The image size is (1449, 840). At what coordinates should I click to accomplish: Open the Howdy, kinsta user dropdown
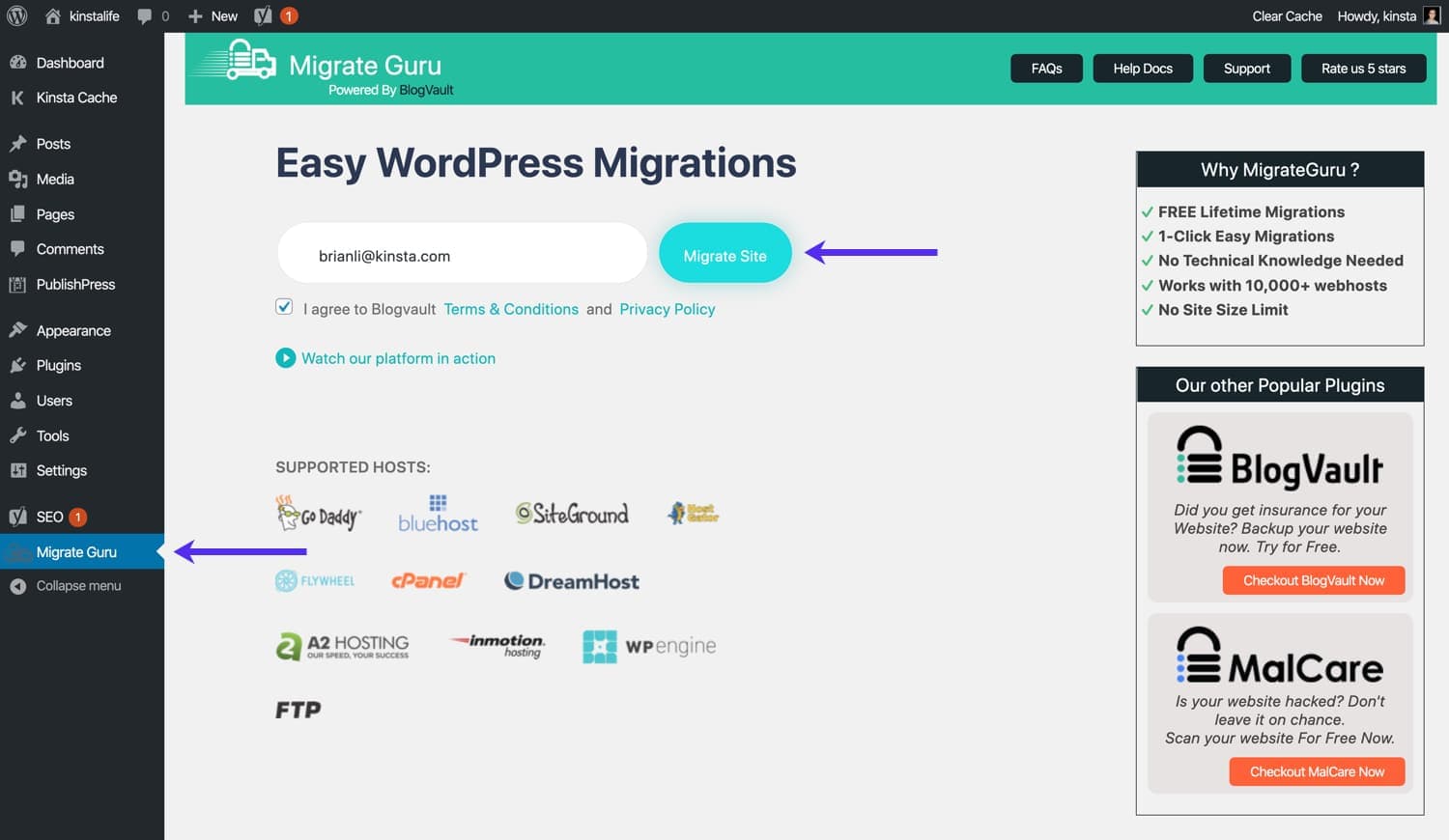click(x=1376, y=16)
